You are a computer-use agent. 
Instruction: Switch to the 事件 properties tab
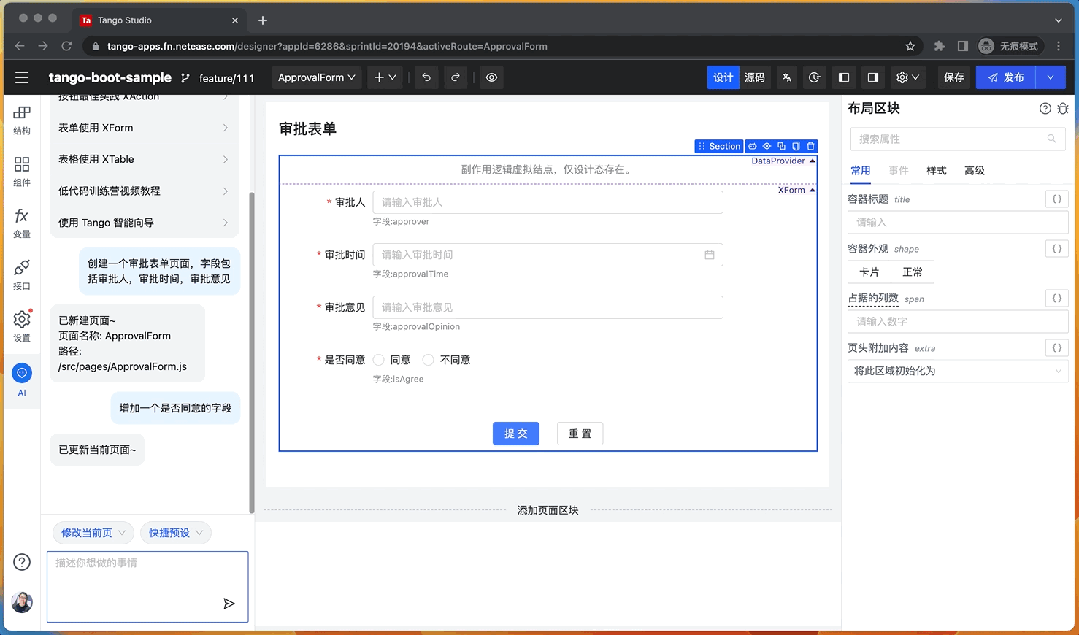[898, 170]
